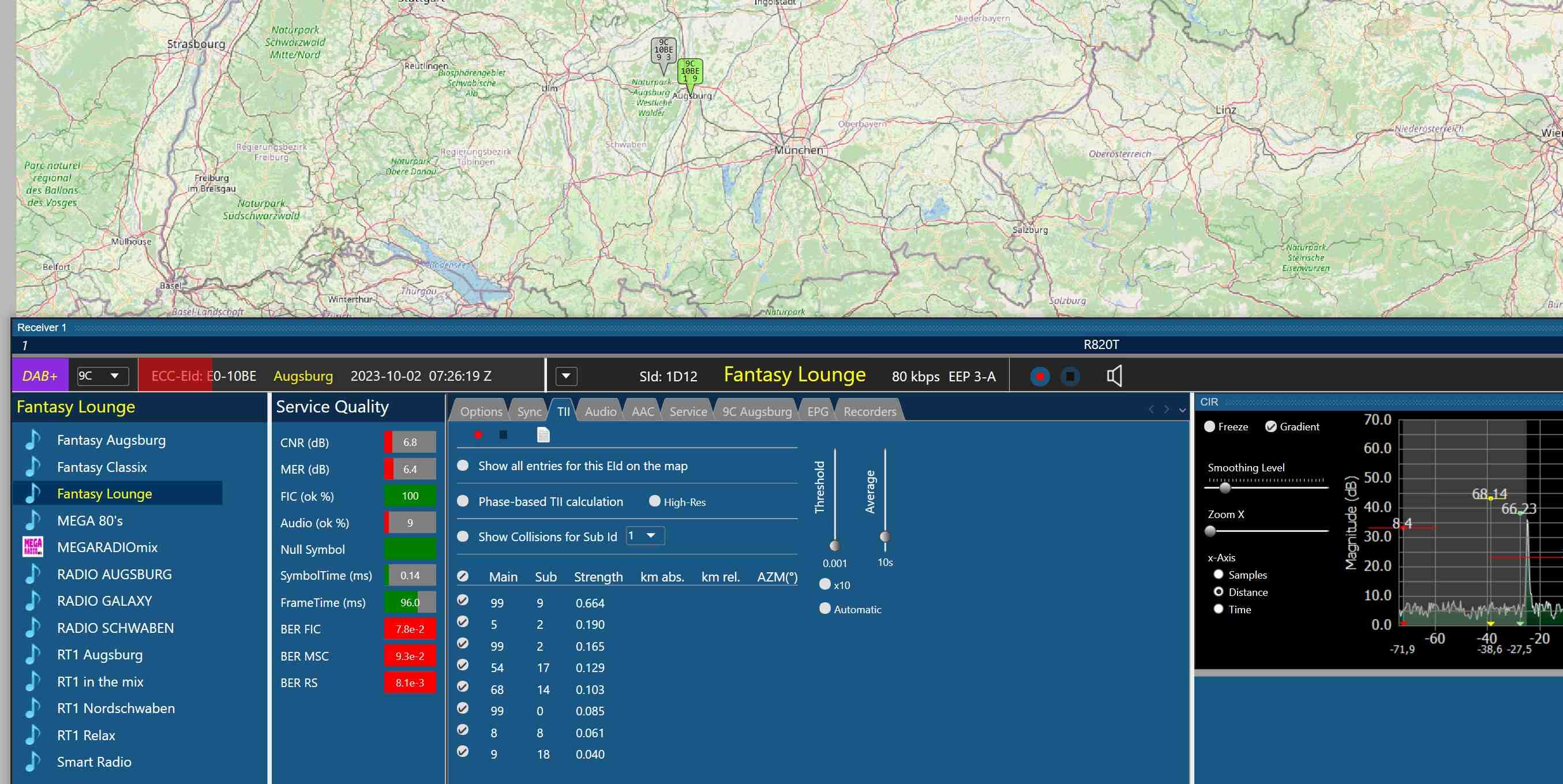Switch to the Sync tab
1563x784 pixels.
[x=529, y=411]
